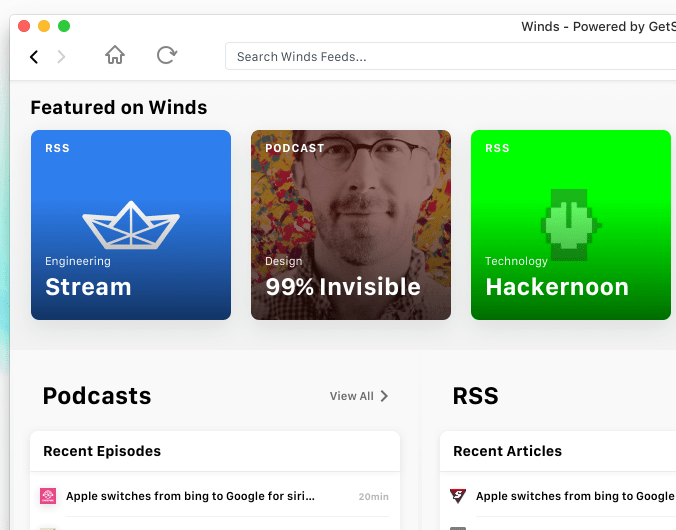676x530 pixels.
Task: Click the Recent Articles heading
Action: coord(507,451)
